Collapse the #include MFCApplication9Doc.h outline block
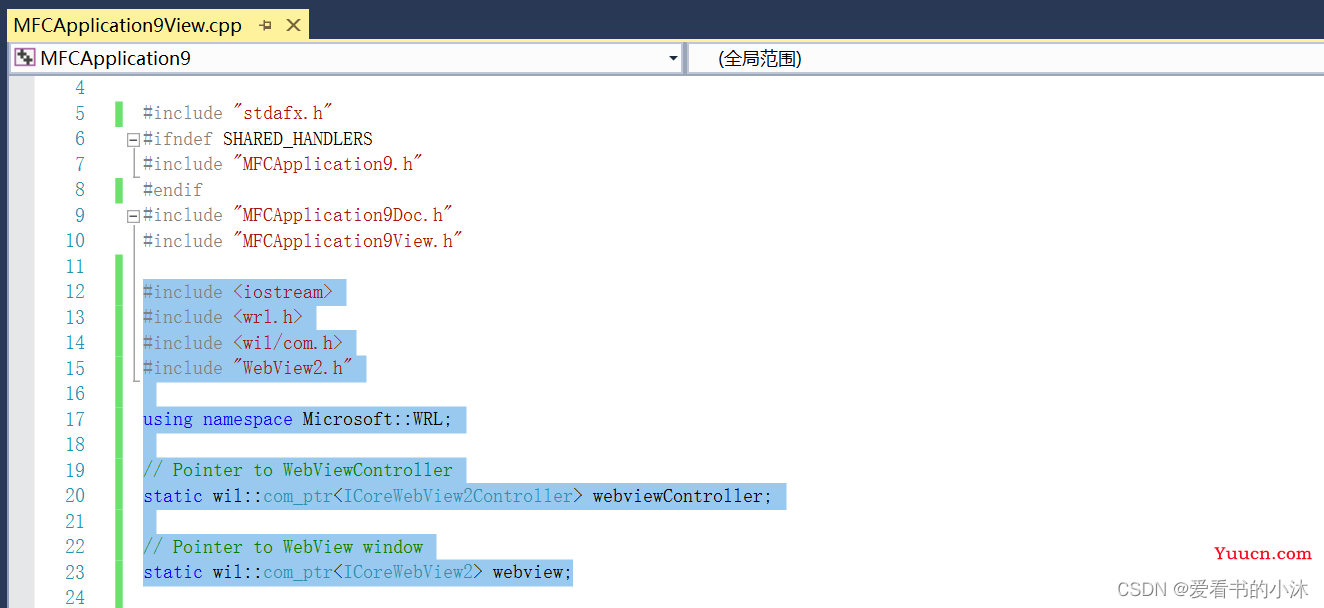Screen dimensions: 1324x608 pos(133,216)
